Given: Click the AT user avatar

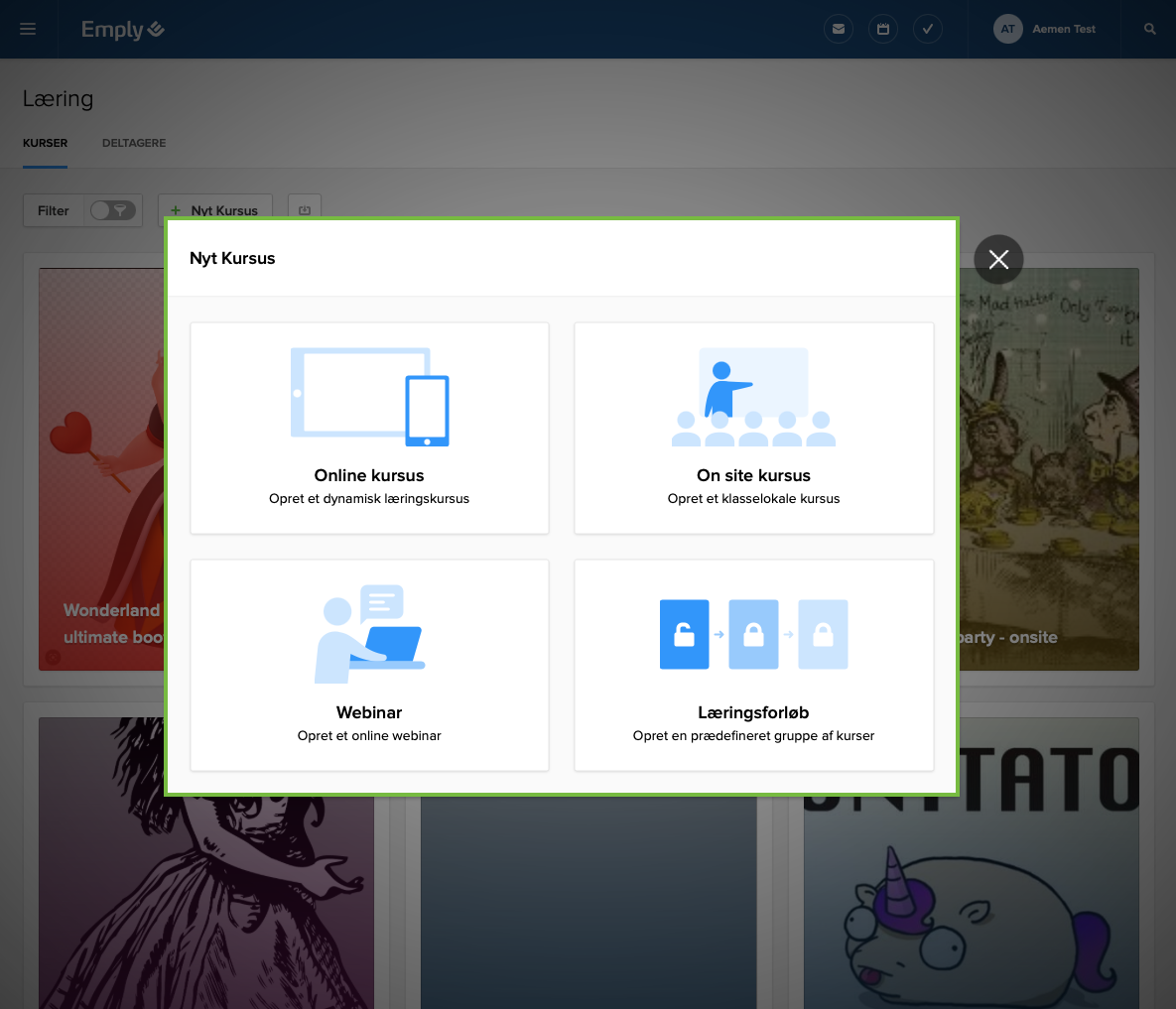Looking at the screenshot, I should [1007, 29].
